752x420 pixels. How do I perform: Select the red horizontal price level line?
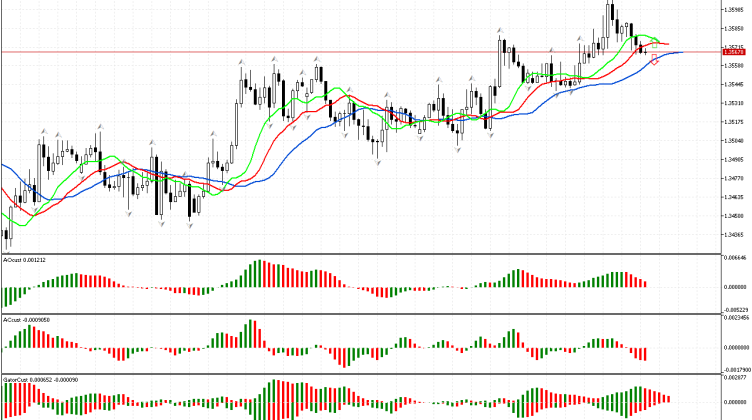point(300,51)
